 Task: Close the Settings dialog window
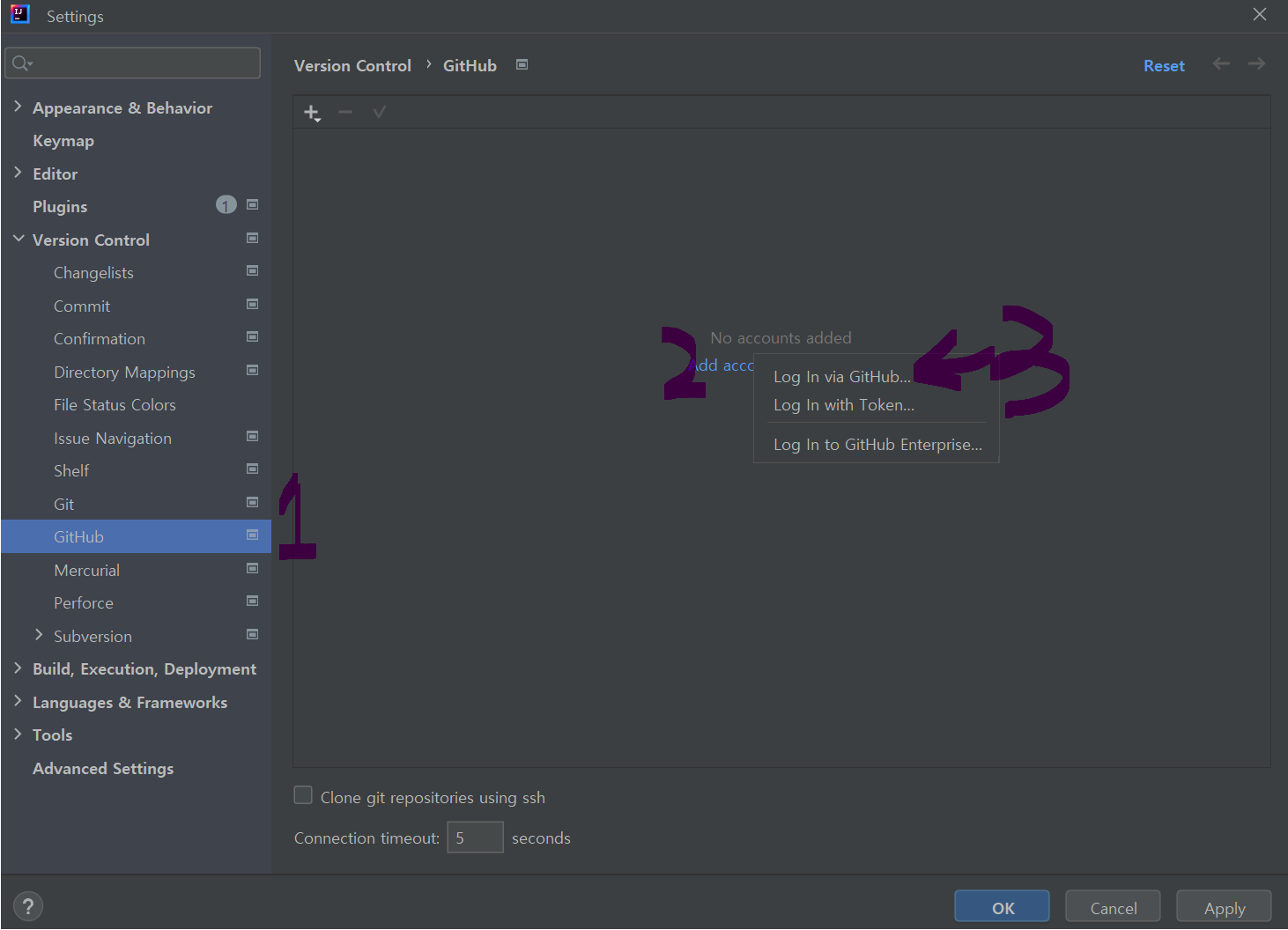coord(1260,14)
